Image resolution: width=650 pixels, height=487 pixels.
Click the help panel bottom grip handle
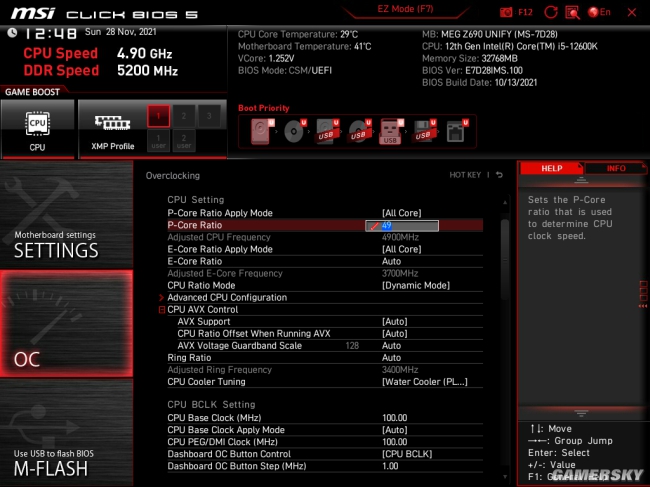[x=581, y=413]
